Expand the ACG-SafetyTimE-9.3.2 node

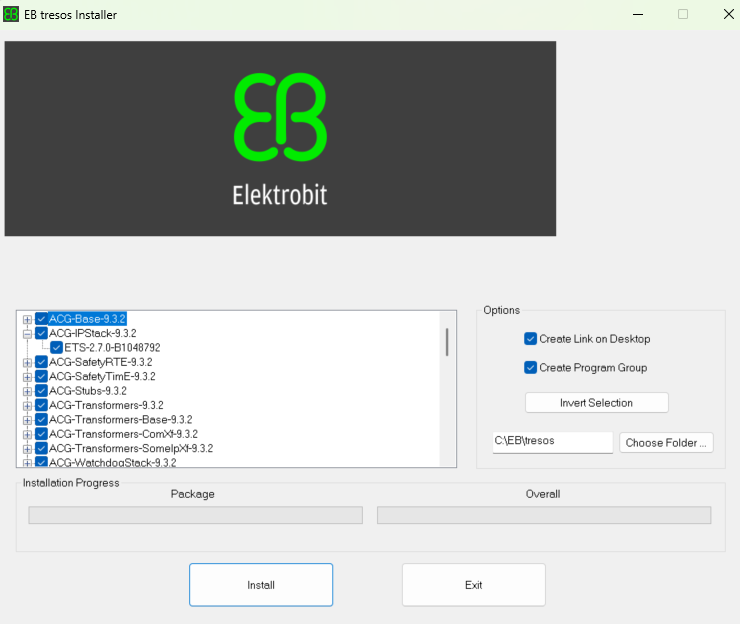click(x=27, y=377)
